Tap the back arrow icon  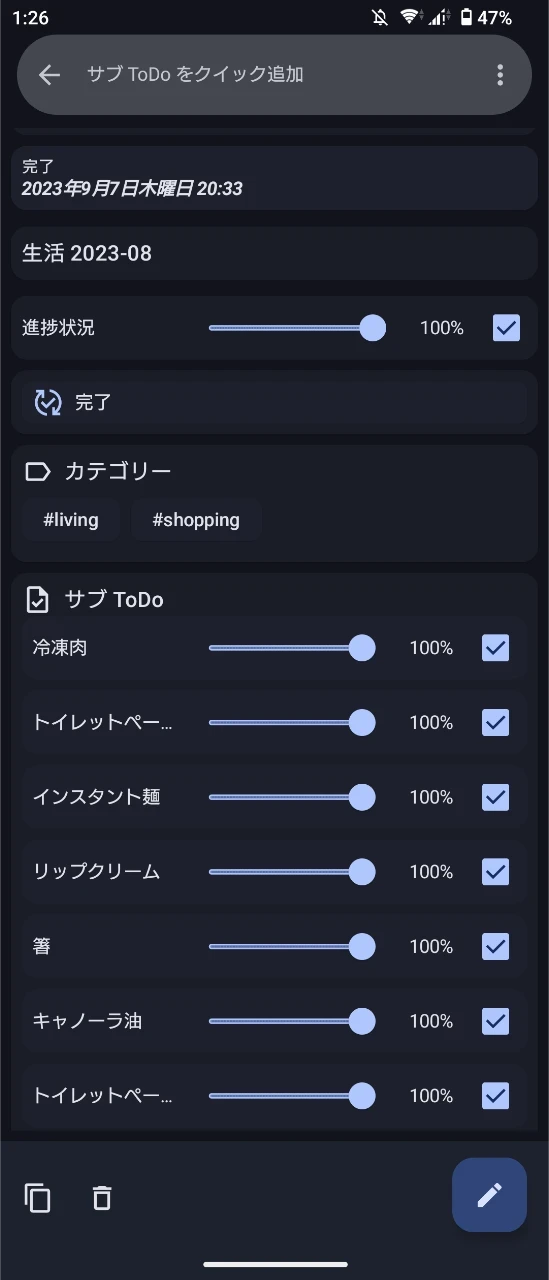[49, 75]
